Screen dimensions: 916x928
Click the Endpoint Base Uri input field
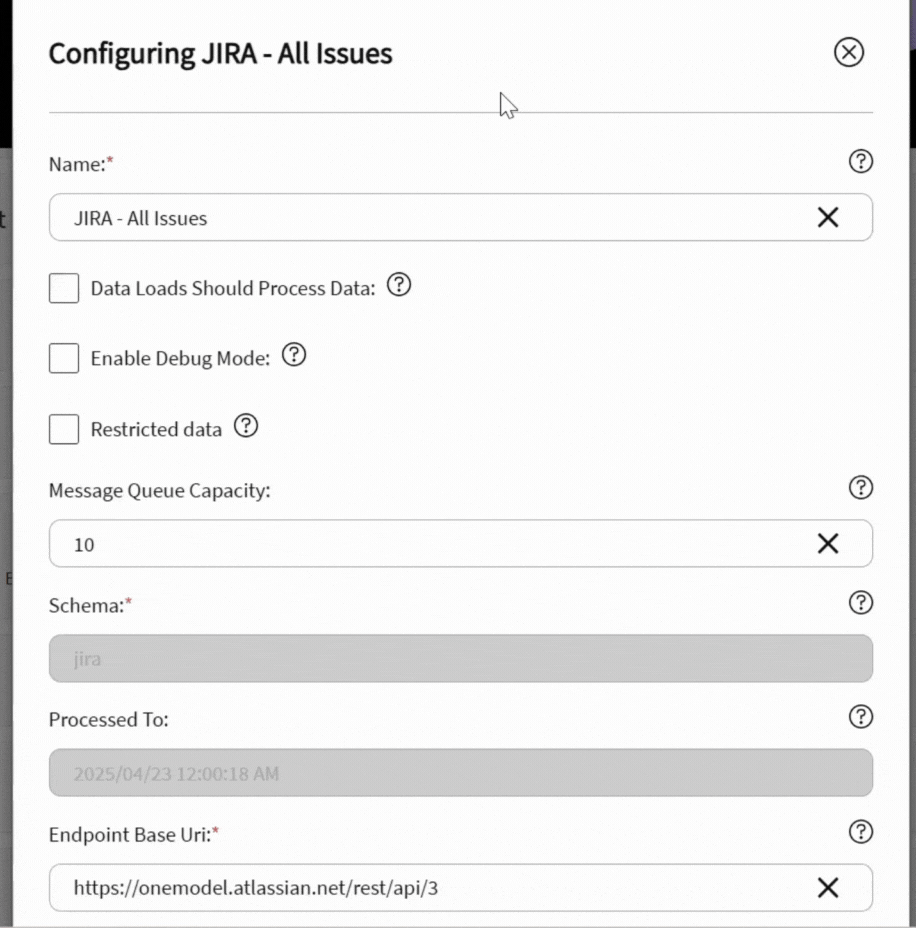(430, 888)
